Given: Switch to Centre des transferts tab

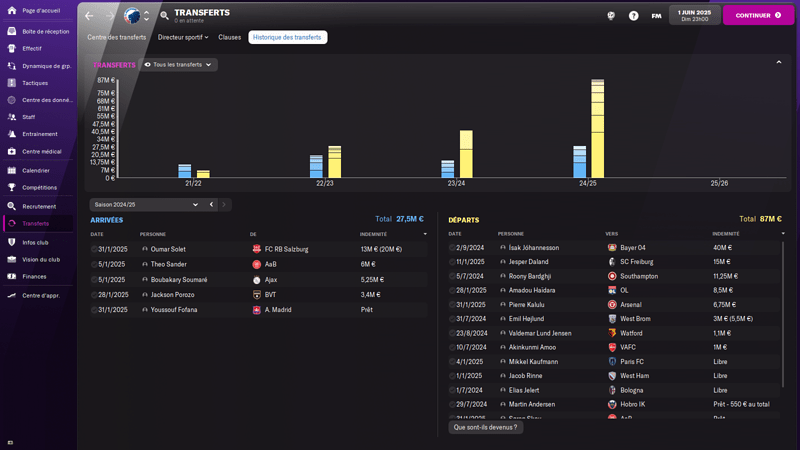Looking at the screenshot, I should tap(117, 37).
